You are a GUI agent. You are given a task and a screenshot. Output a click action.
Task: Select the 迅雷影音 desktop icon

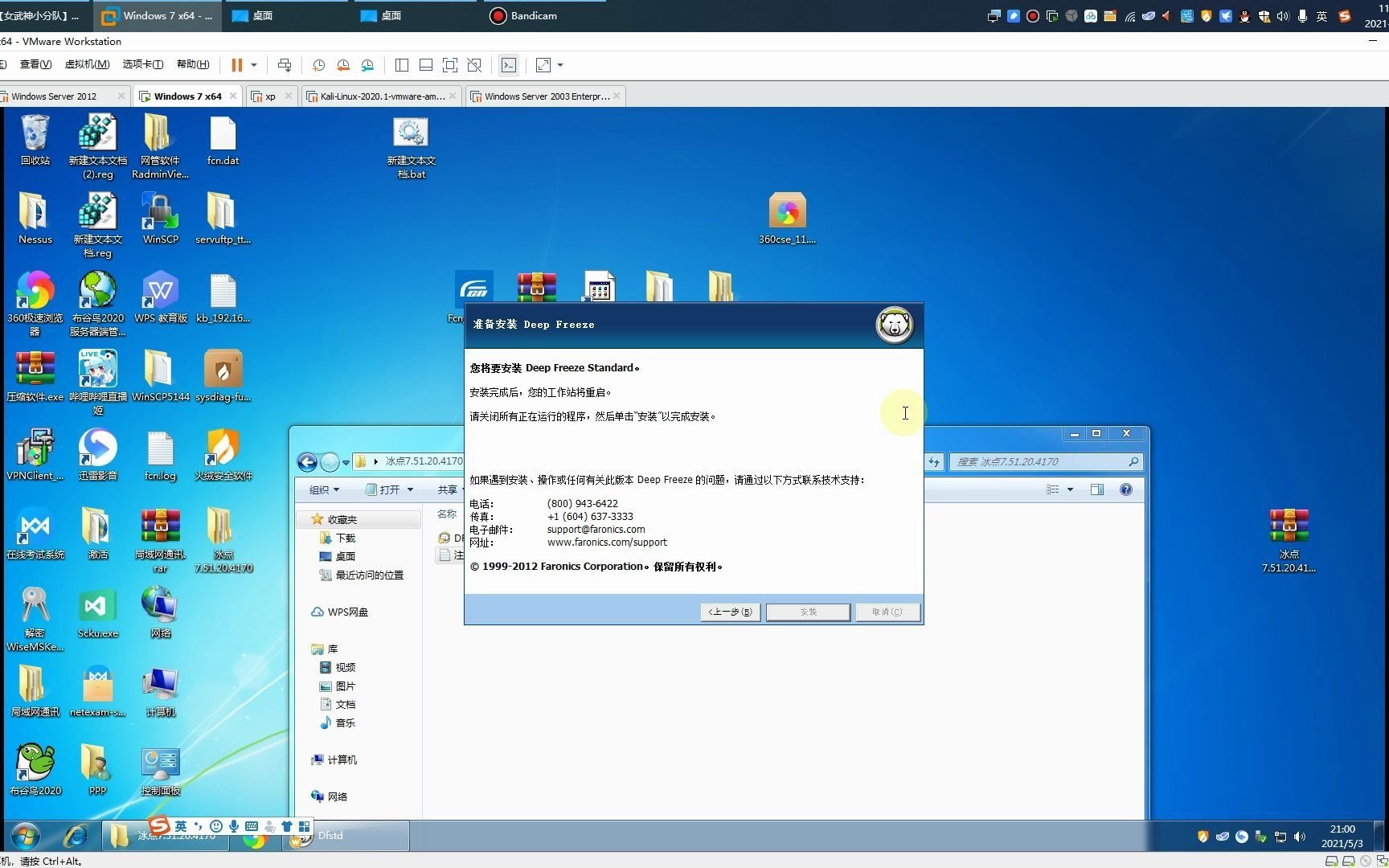(x=97, y=455)
